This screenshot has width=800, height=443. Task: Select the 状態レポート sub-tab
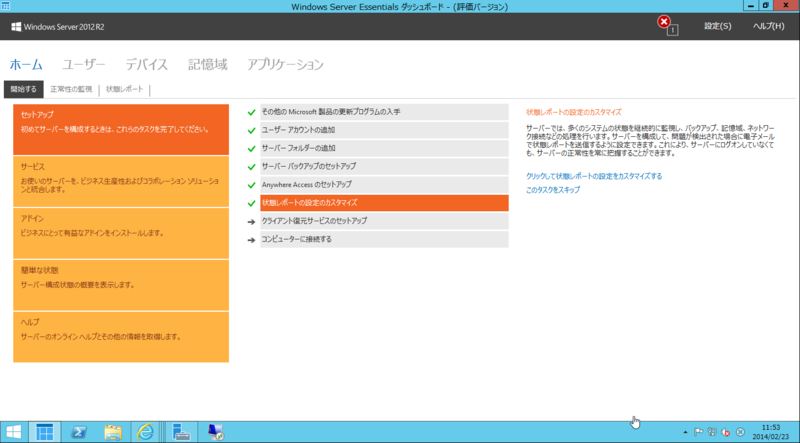125,89
